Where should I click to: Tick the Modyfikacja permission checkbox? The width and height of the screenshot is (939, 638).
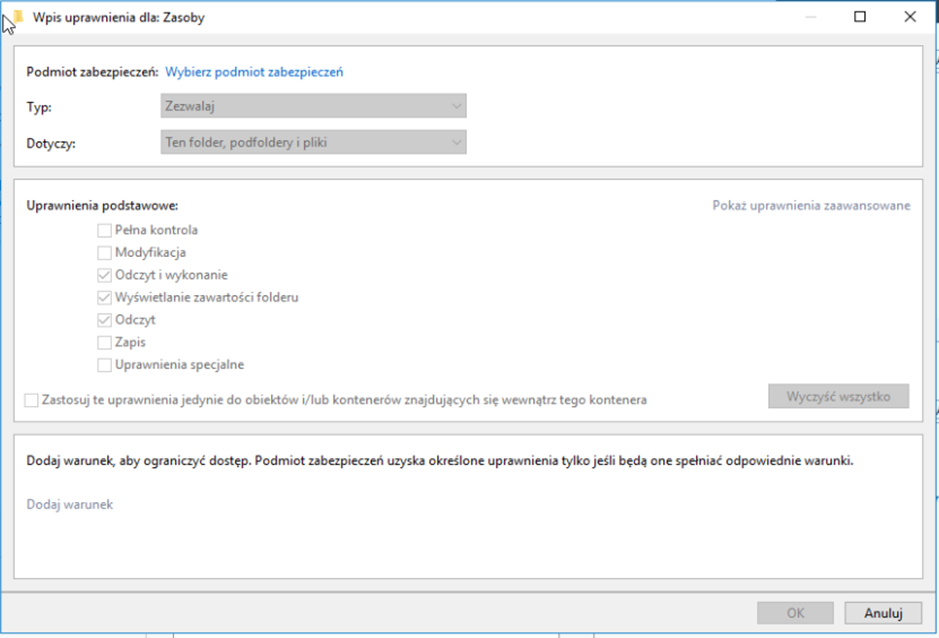point(105,253)
